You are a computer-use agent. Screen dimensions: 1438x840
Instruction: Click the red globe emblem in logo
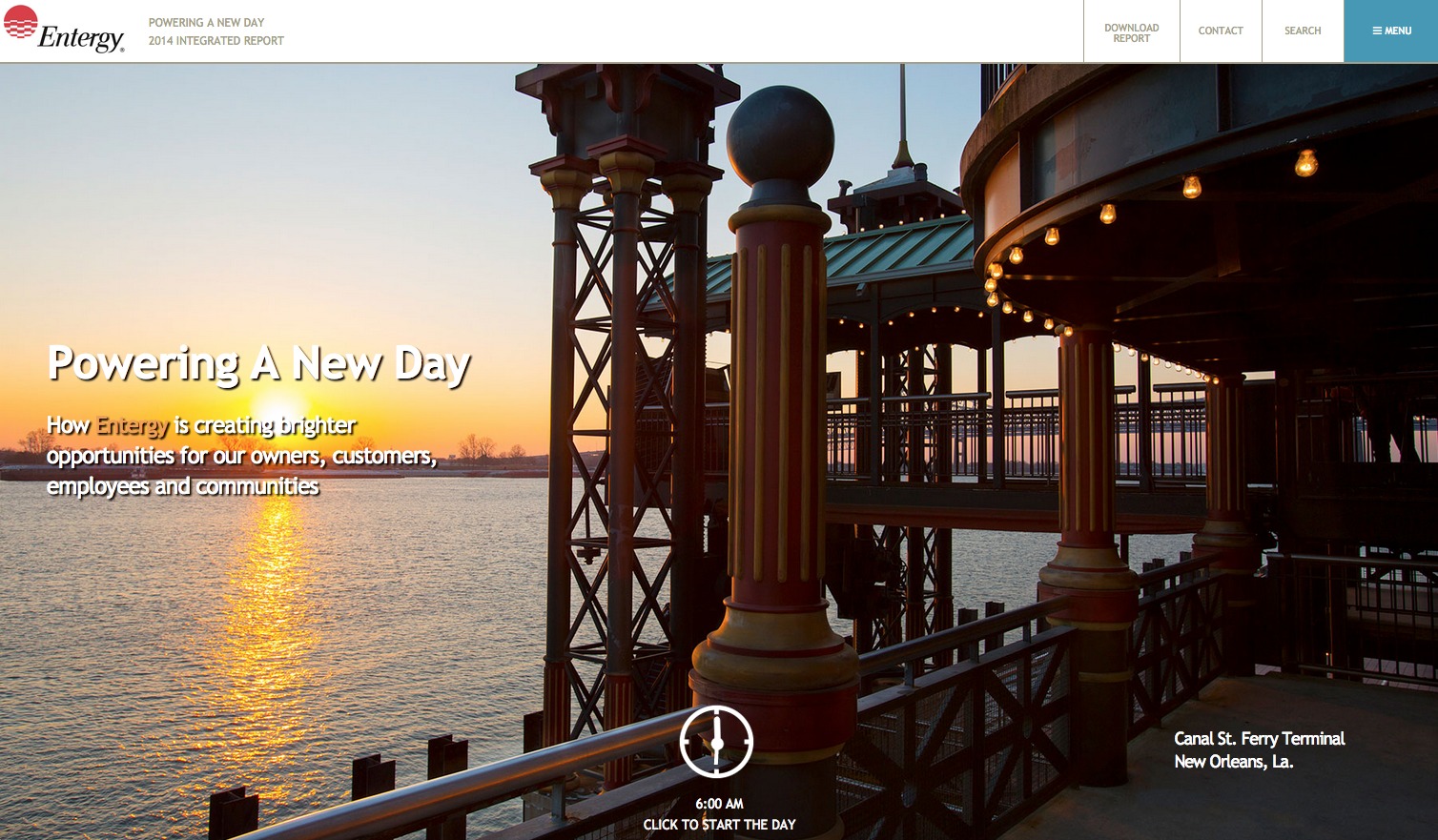[20, 21]
